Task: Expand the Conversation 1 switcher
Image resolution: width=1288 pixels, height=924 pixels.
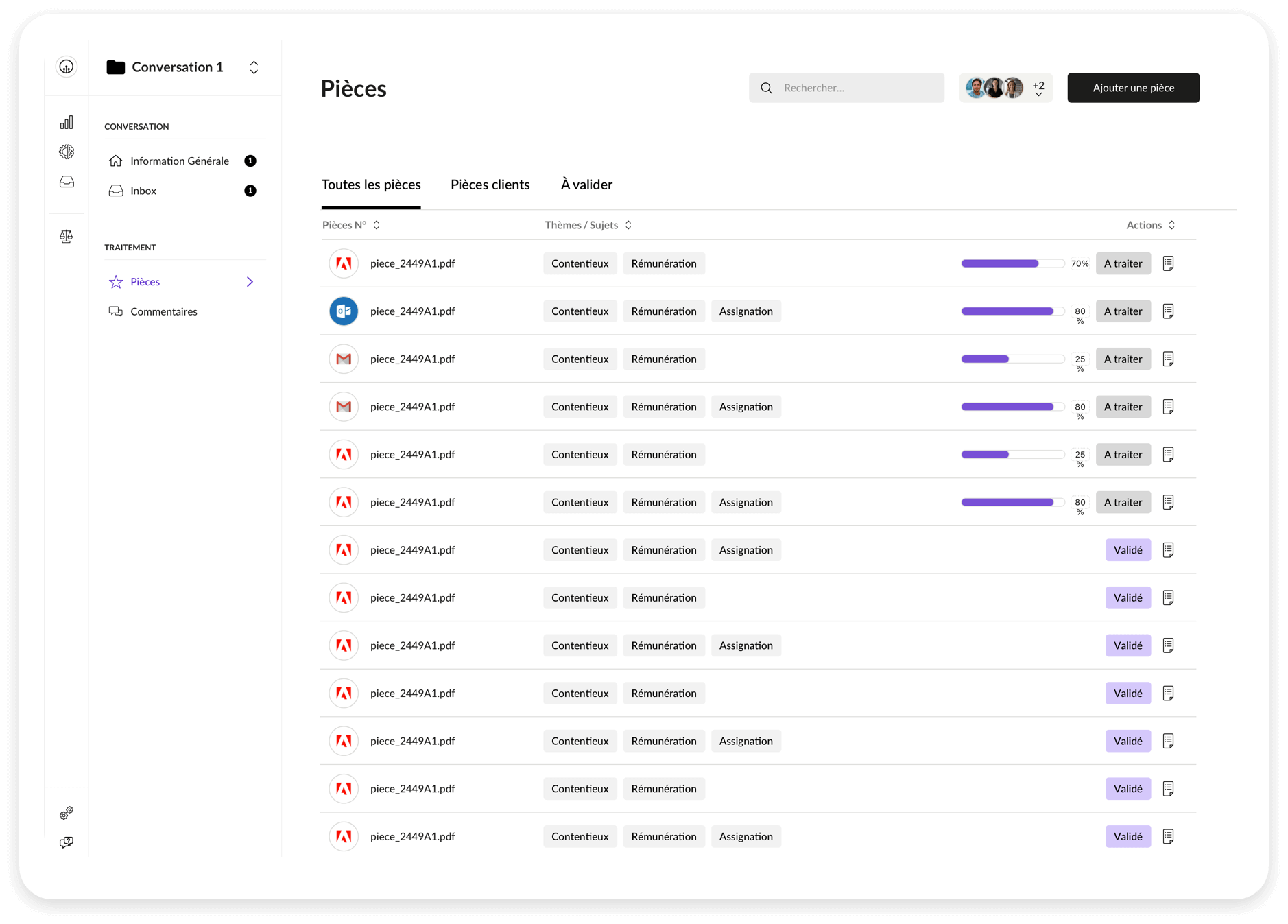Action: click(254, 67)
